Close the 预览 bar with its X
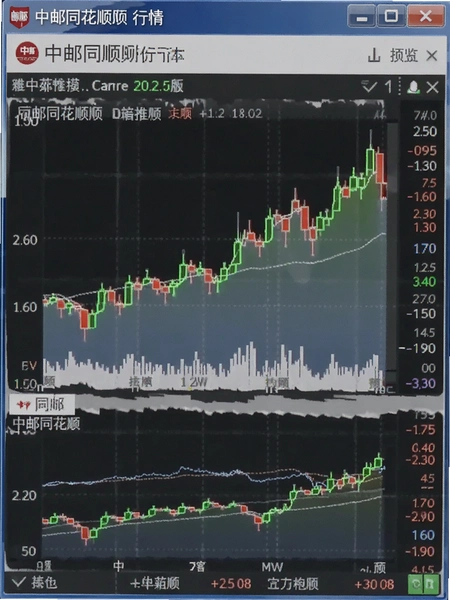Viewport: 450px width, 600px height. pyautogui.click(x=432, y=56)
